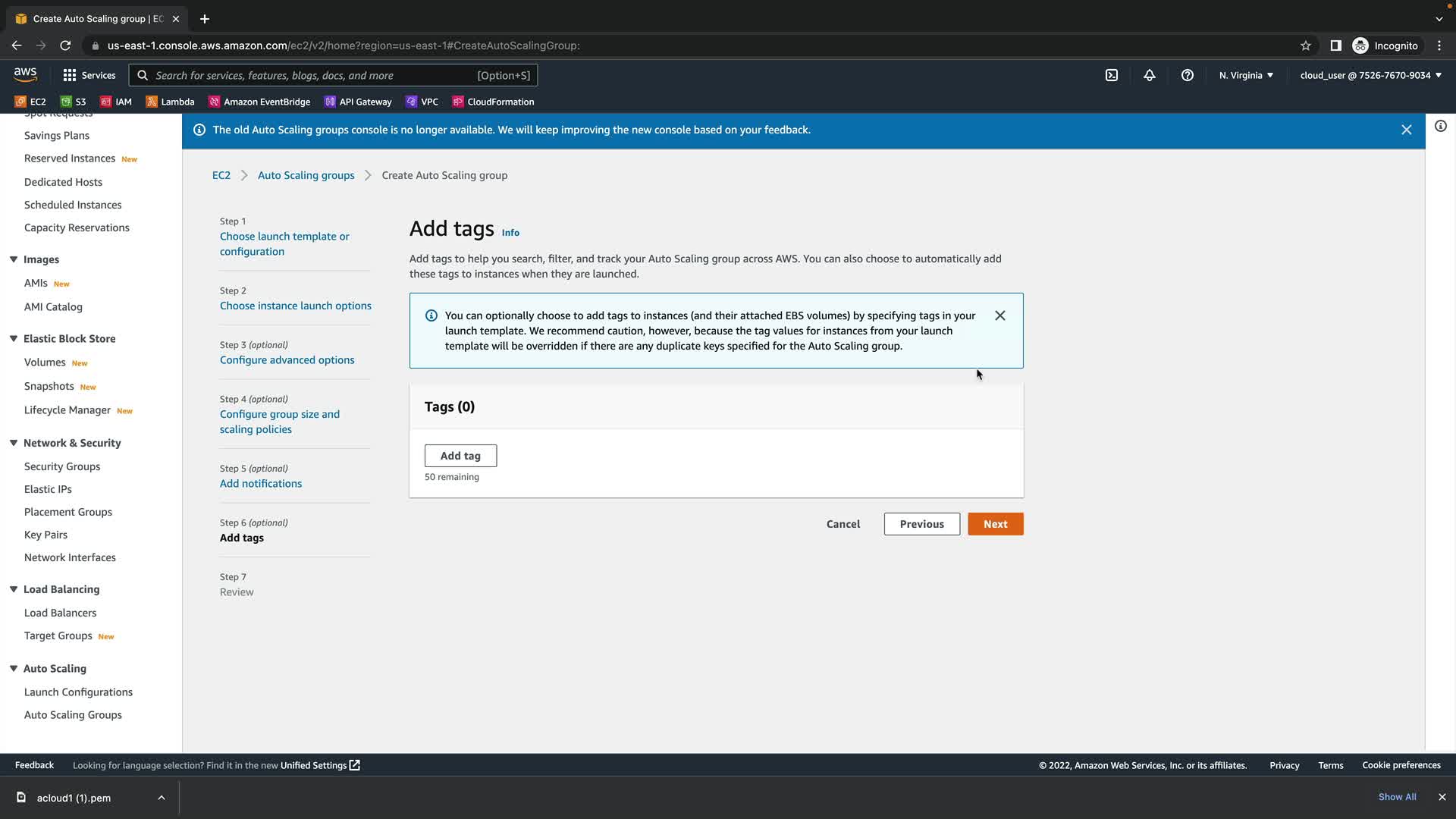This screenshot has width=1456, height=819.
Task: Open CloudFormation shortcut in favorites bar
Action: tap(493, 102)
